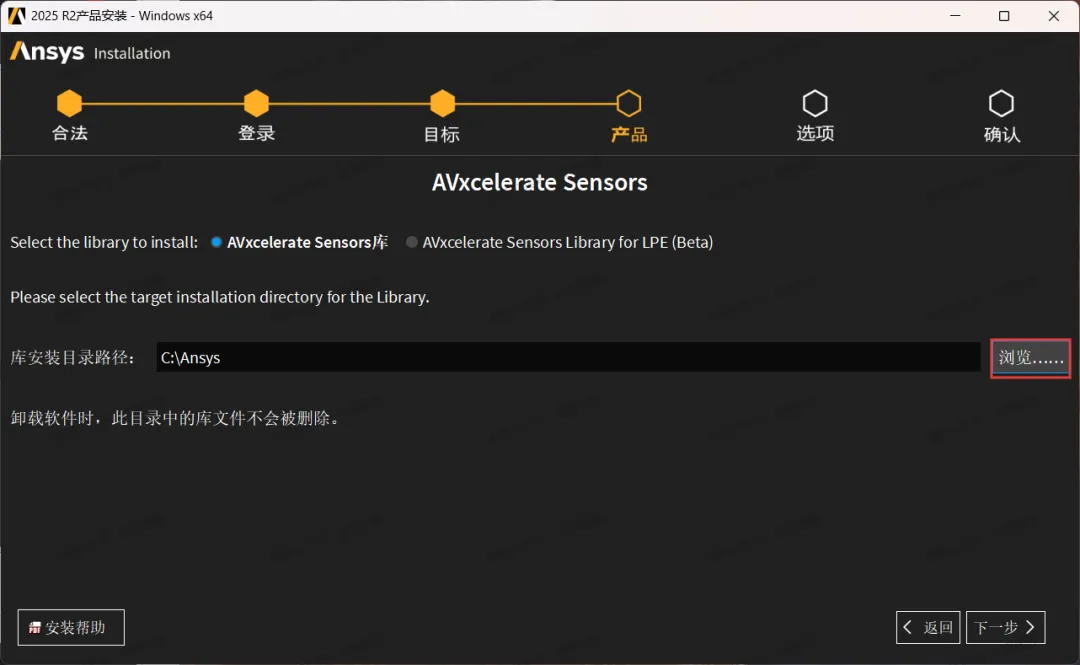Click 'Please select the target installation directory' text
The height and width of the screenshot is (665, 1080).
pos(220,297)
